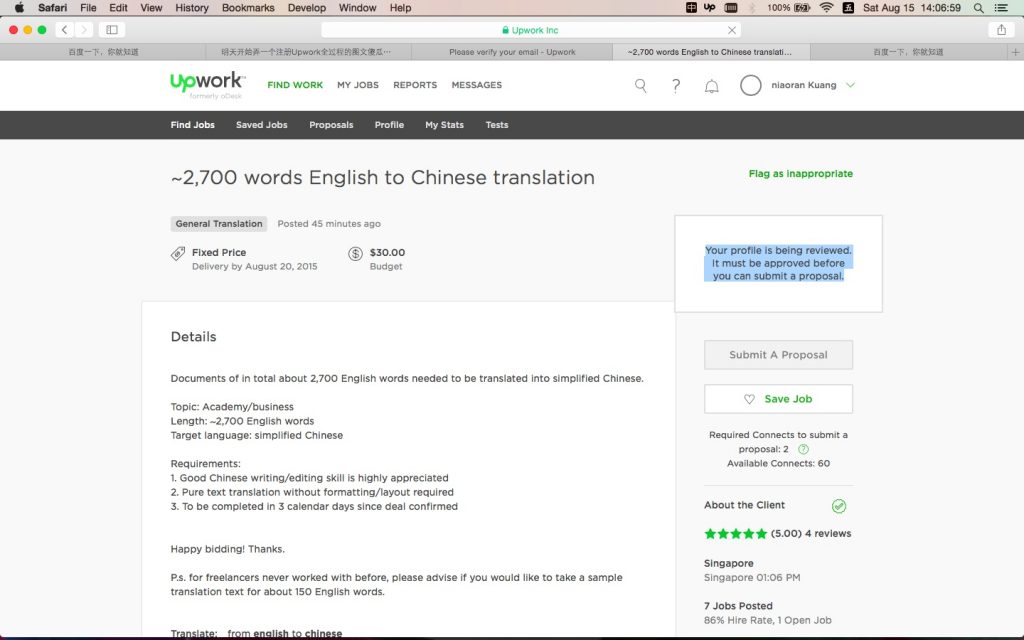The width and height of the screenshot is (1024, 640).
Task: Click the Safari address bar field
Action: (530, 30)
